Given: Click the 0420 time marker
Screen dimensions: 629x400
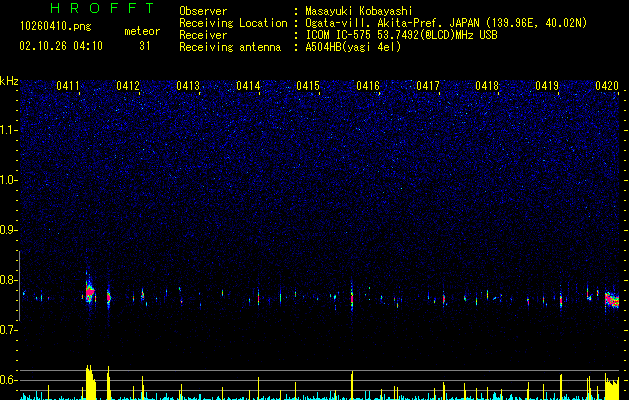Looking at the screenshot, I should click(607, 86).
